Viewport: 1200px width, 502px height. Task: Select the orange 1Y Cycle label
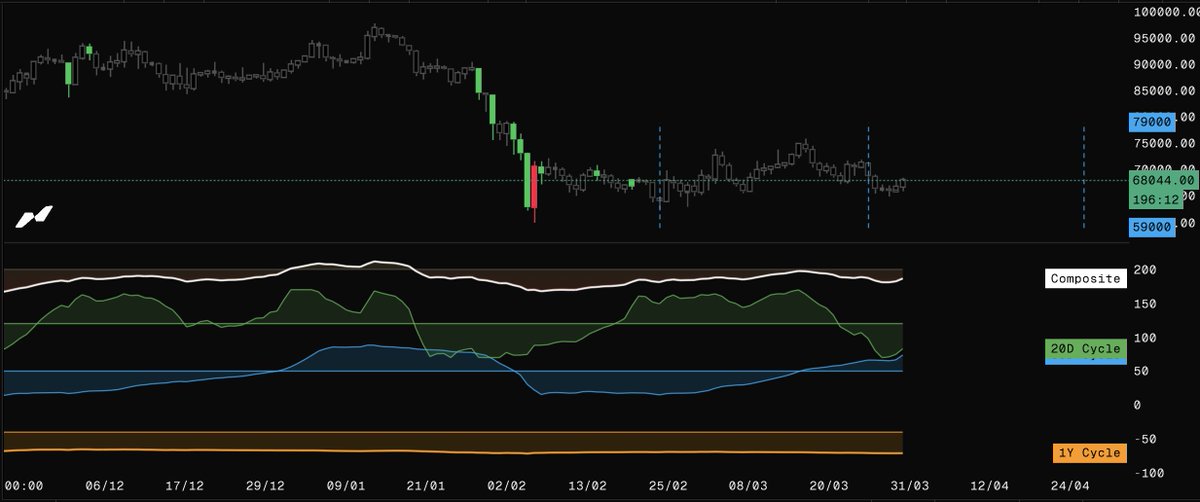click(x=1090, y=453)
